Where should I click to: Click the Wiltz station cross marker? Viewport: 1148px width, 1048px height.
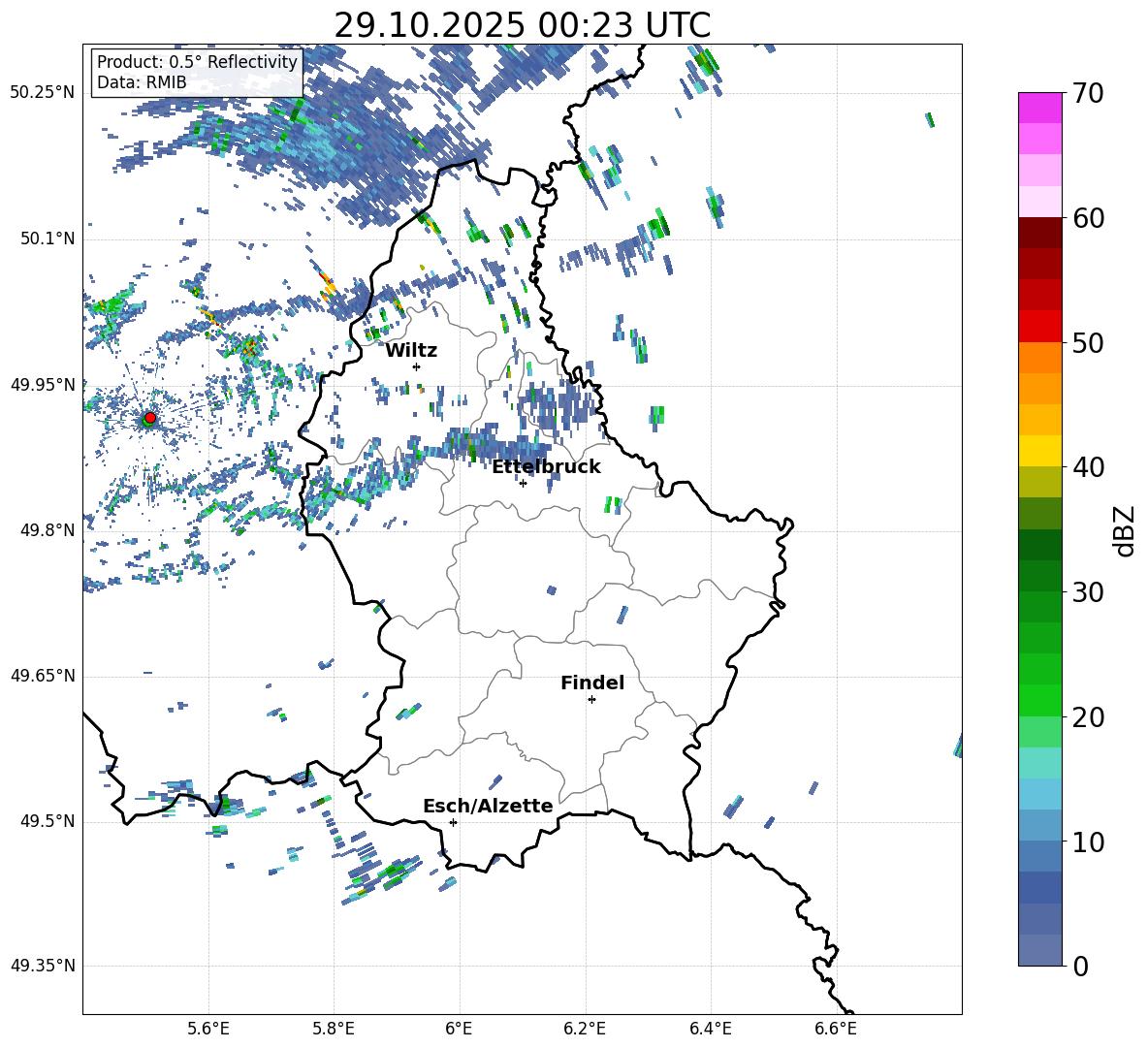[417, 366]
